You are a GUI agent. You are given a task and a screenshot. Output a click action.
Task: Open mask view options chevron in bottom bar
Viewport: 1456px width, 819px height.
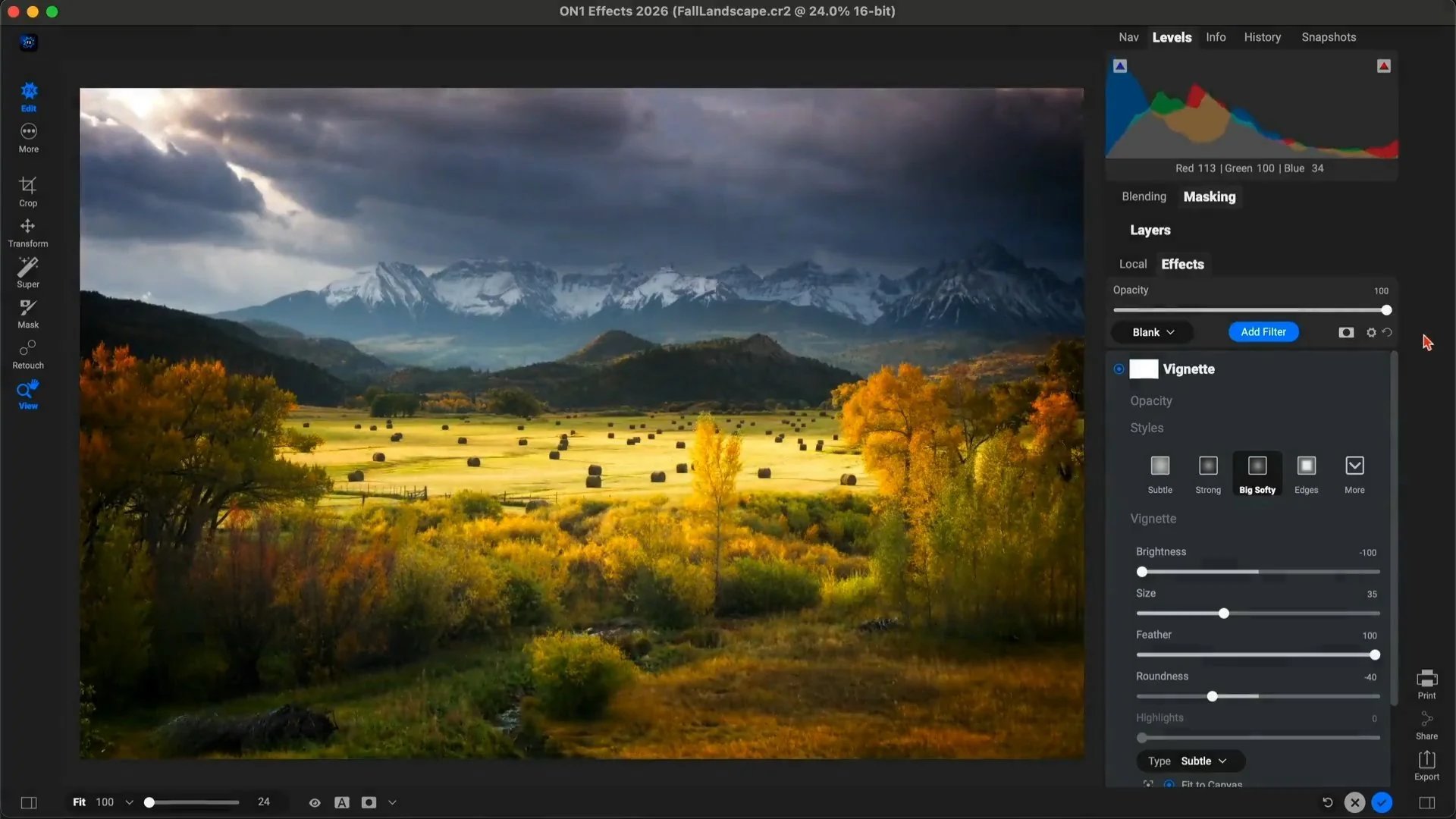(x=392, y=802)
